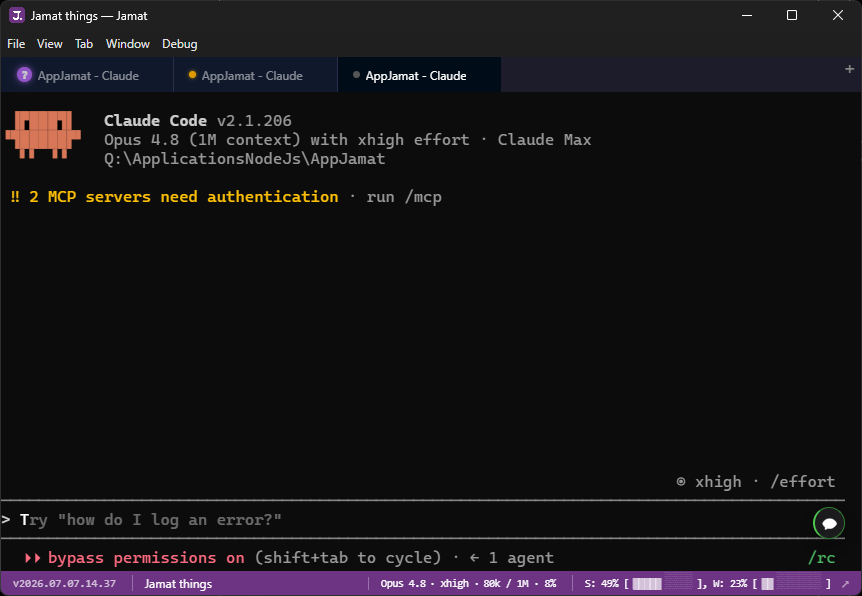The height and width of the screenshot is (596, 862).
Task: Click the Q:\ApplicationsNodeJs\AppJamat path
Action: tap(245, 159)
